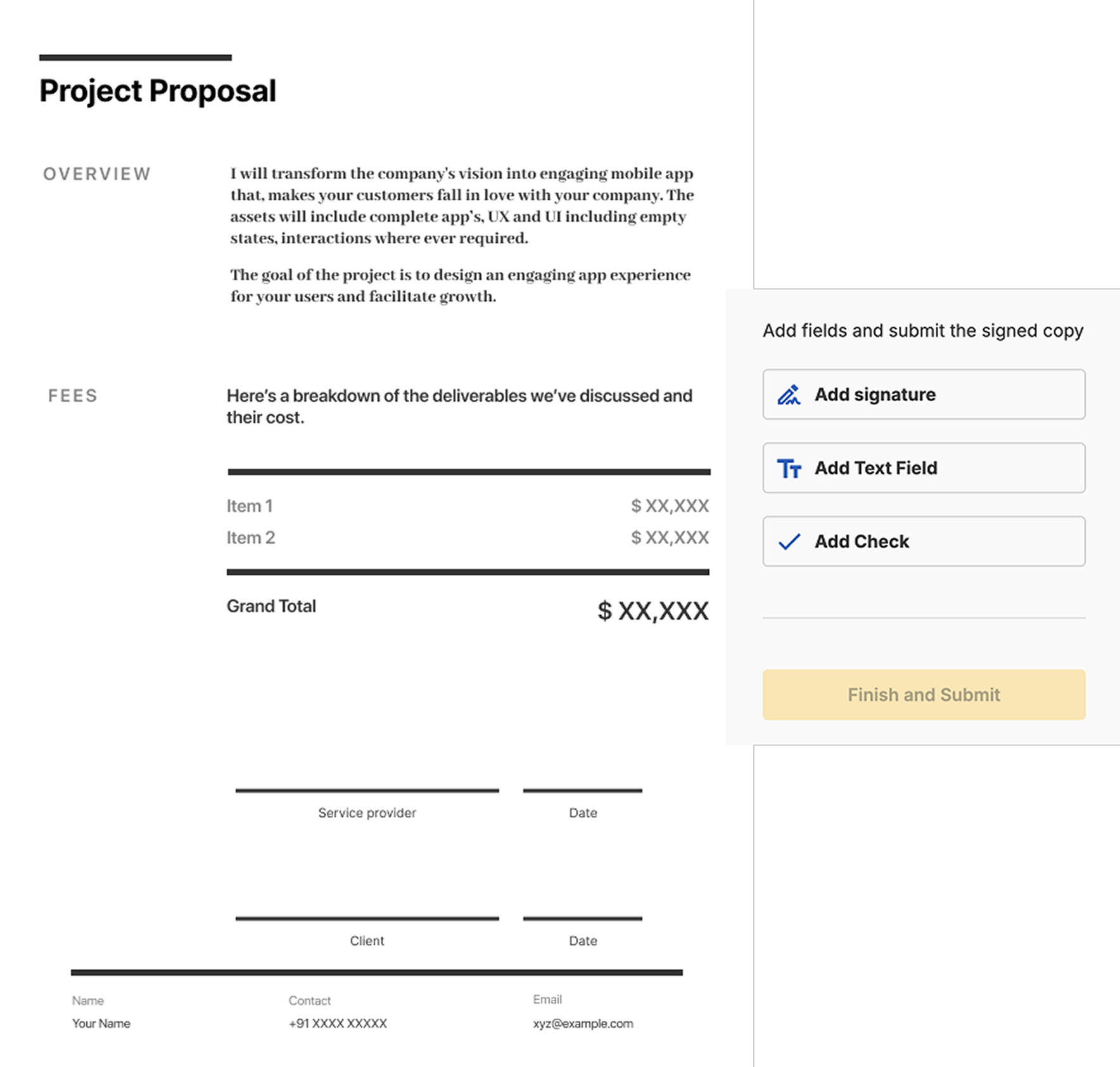Click the blue checkmark icon

[x=789, y=542]
